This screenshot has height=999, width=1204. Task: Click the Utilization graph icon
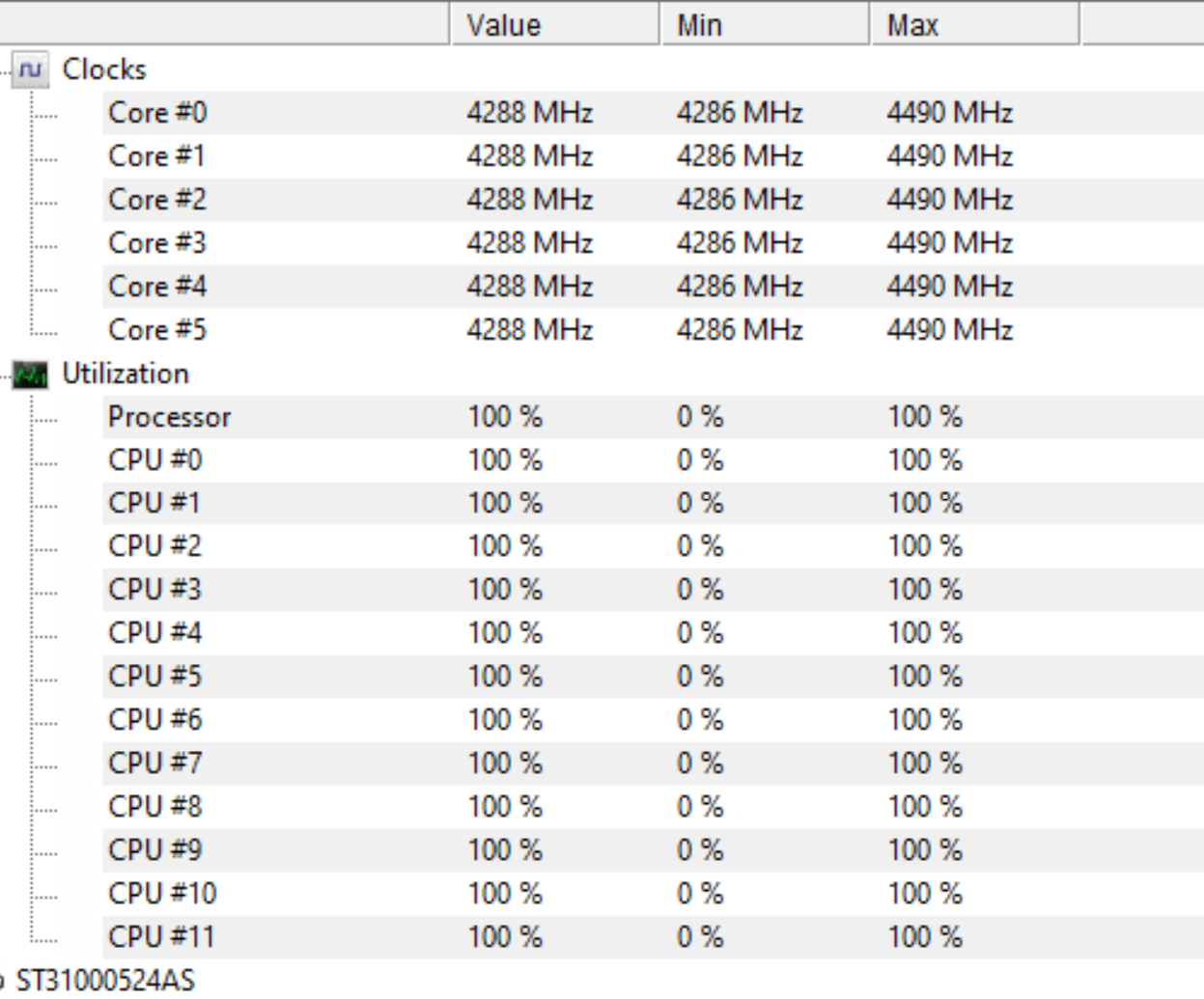(31, 375)
